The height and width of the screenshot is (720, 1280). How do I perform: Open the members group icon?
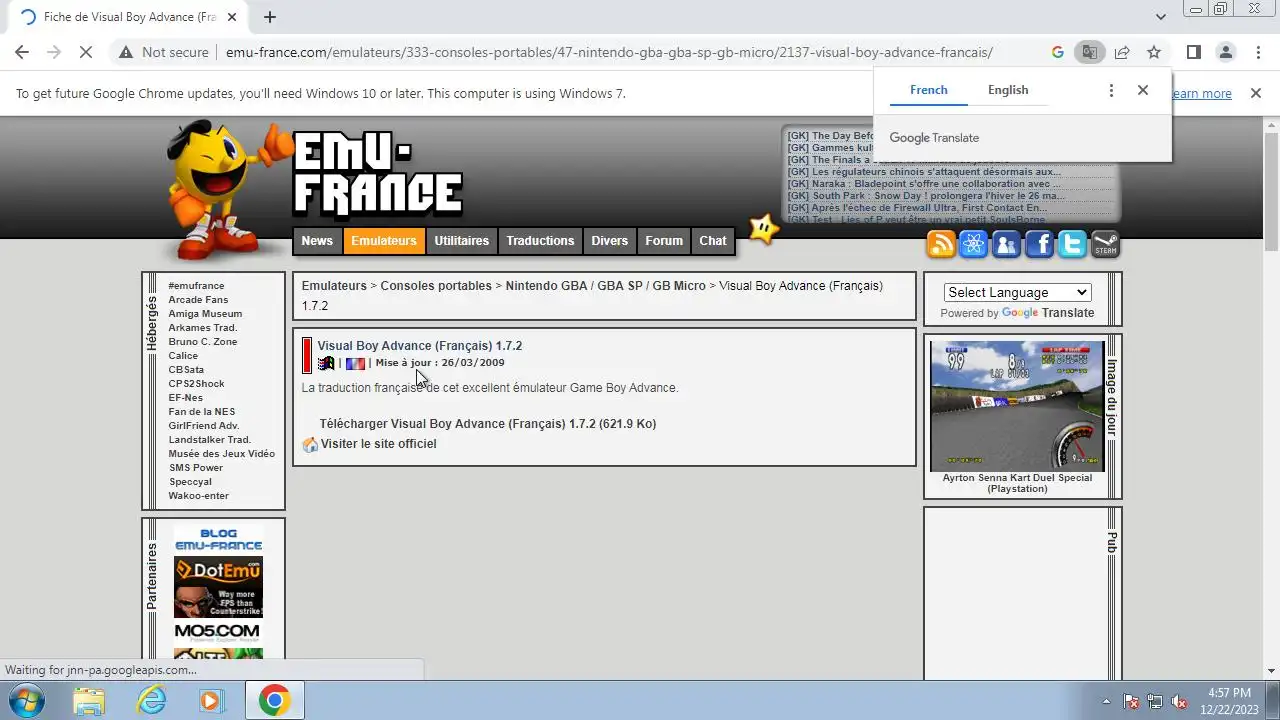point(1007,244)
